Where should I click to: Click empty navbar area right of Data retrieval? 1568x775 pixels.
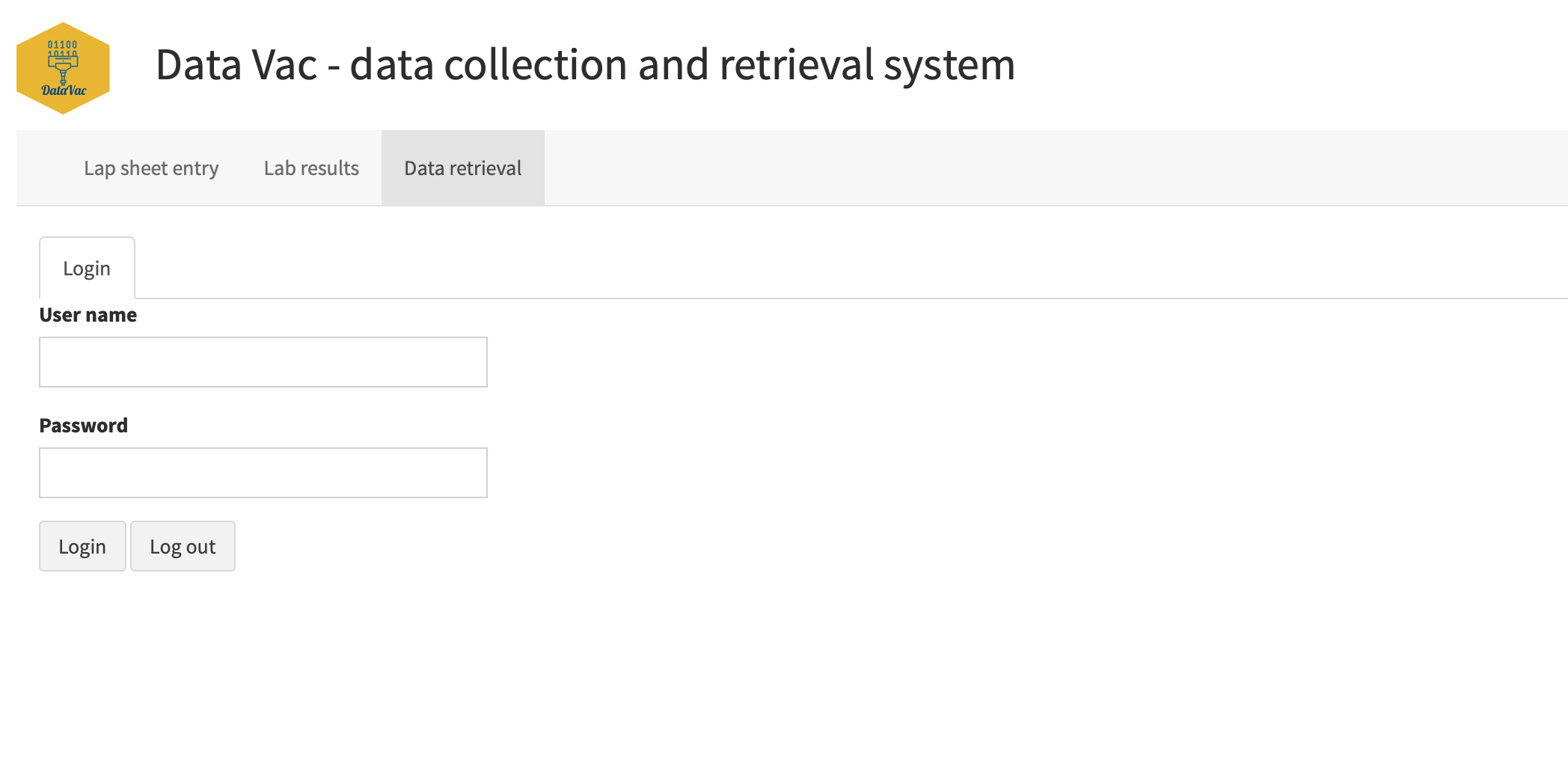click(x=1047, y=168)
